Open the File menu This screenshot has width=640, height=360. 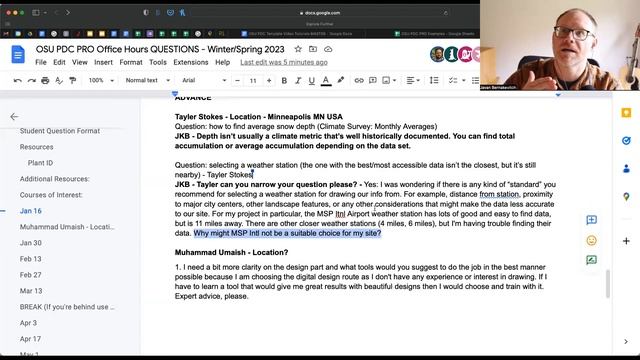pyautogui.click(x=41, y=62)
